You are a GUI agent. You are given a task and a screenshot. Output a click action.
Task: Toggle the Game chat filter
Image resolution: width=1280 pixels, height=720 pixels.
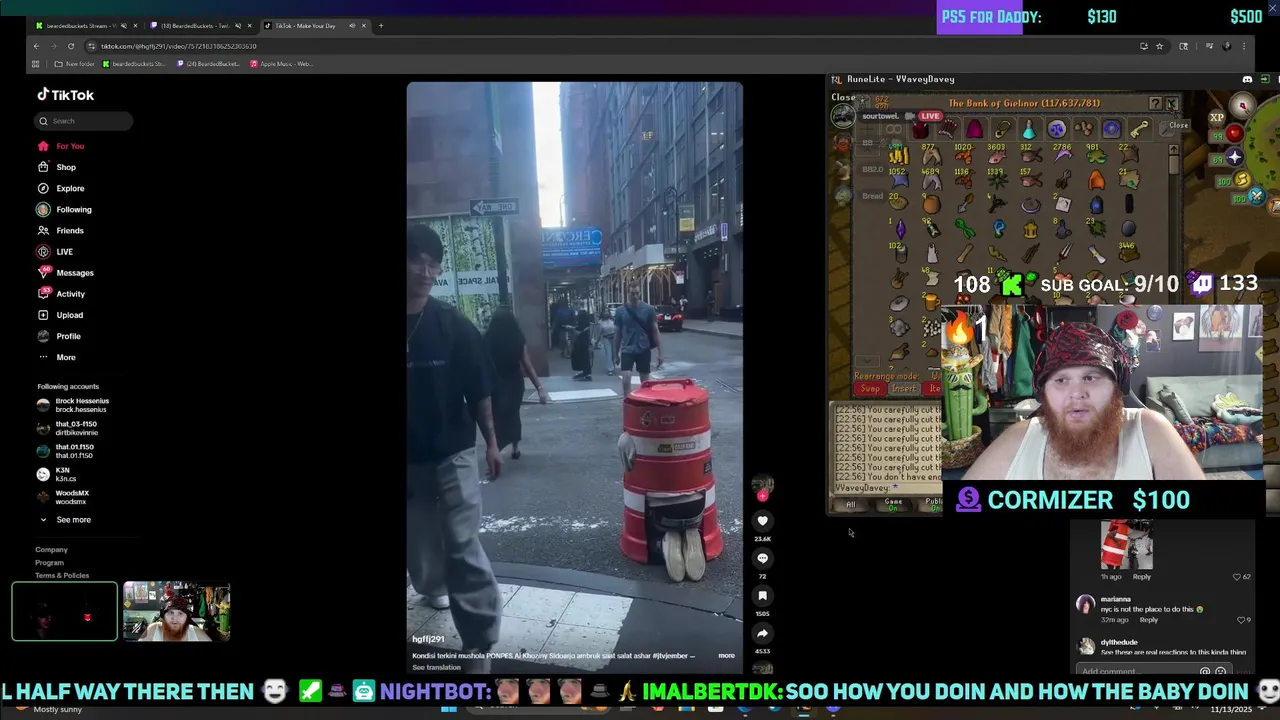(x=893, y=505)
